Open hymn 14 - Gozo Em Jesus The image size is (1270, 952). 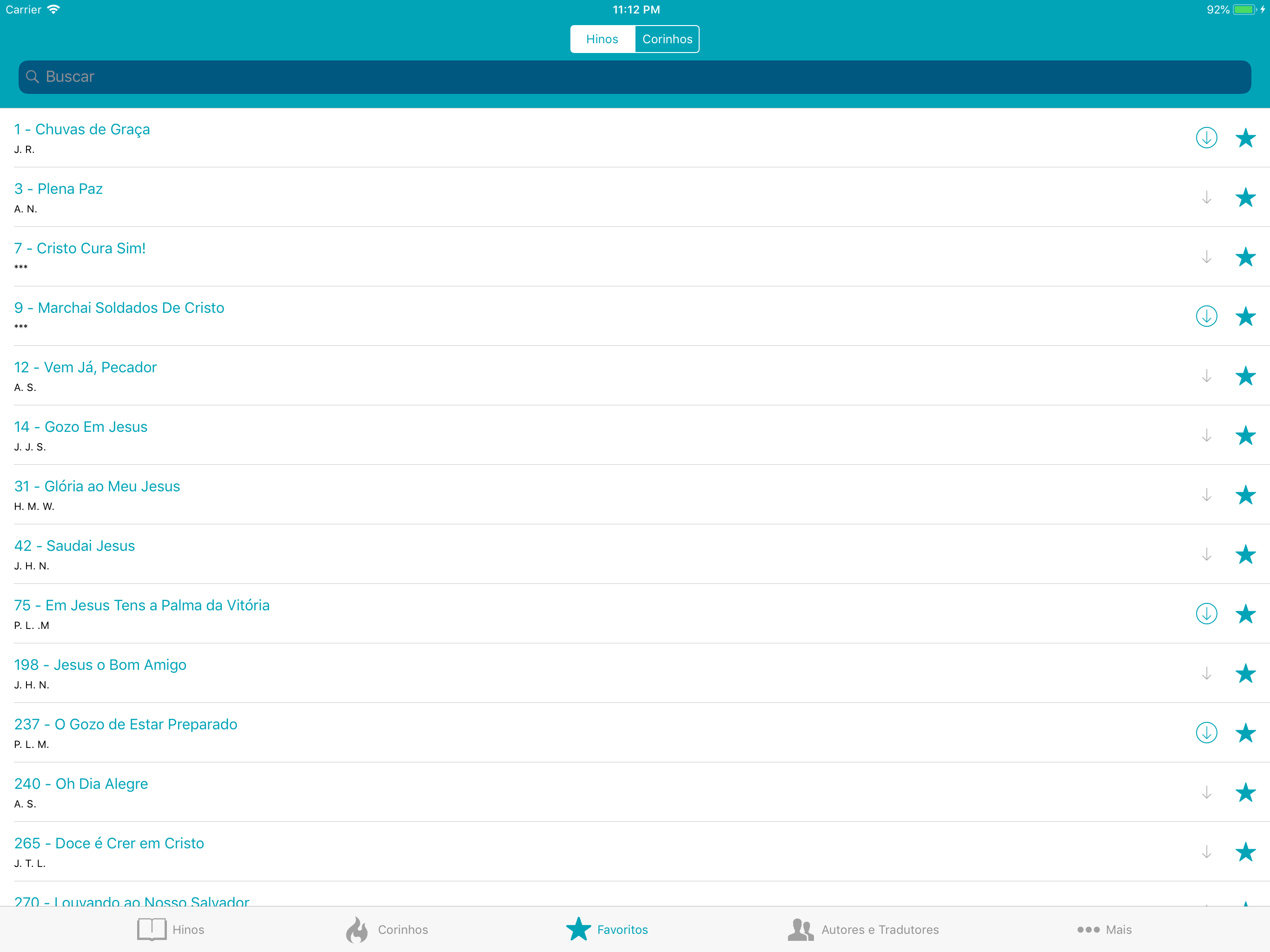(635, 435)
